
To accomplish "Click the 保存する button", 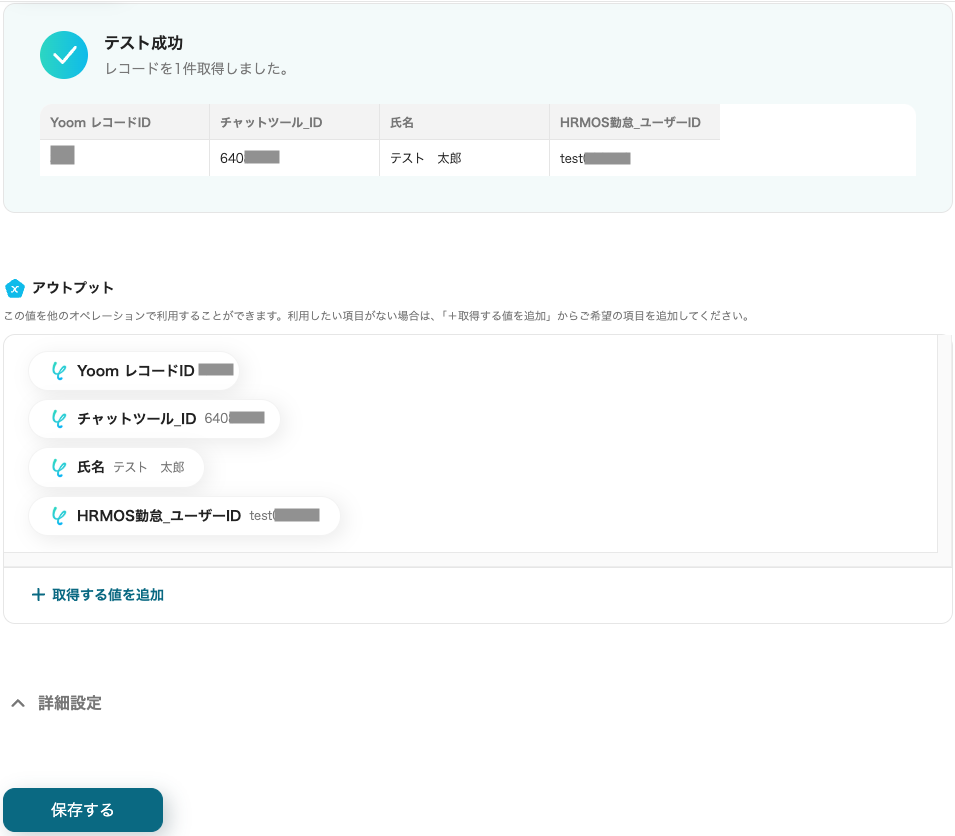I will click(x=83, y=810).
